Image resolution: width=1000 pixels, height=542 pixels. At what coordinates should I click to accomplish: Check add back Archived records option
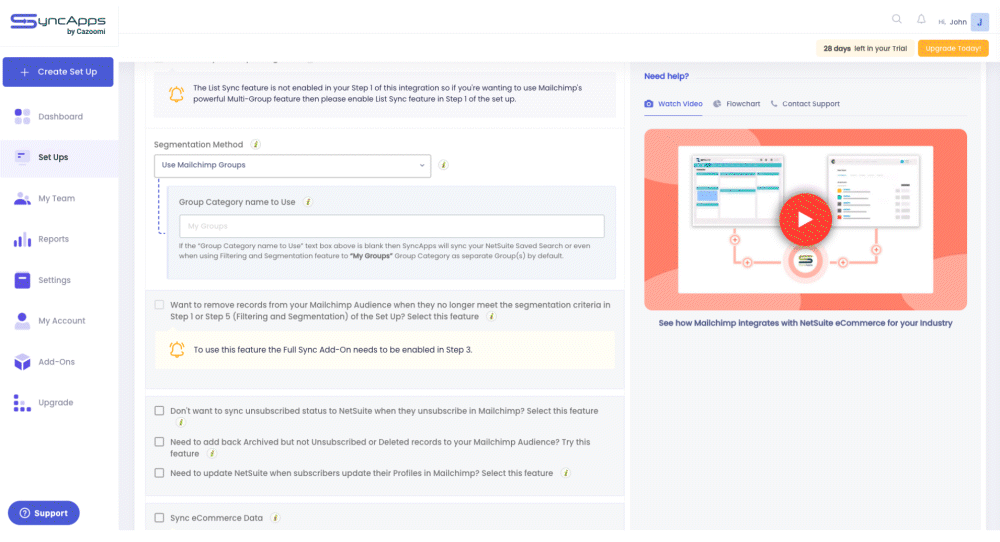click(x=159, y=442)
